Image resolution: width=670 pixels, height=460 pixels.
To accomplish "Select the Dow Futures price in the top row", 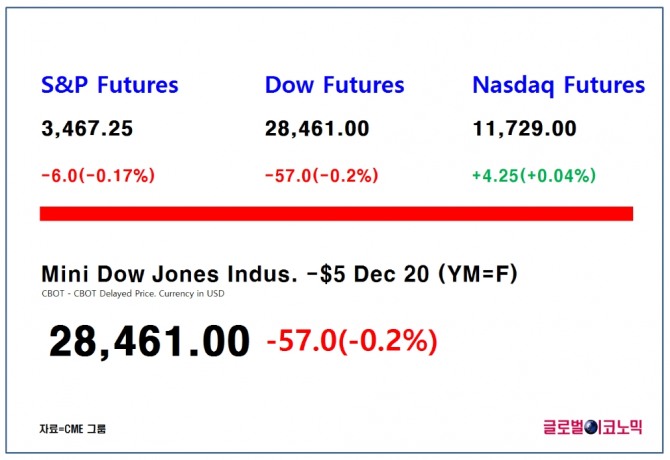I will (x=317, y=129).
